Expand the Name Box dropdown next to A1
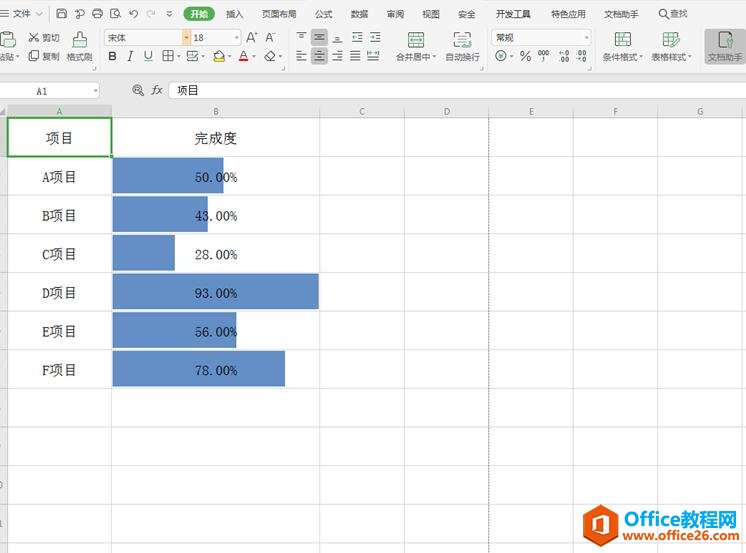Viewport: 746px width, 553px height. click(95, 90)
